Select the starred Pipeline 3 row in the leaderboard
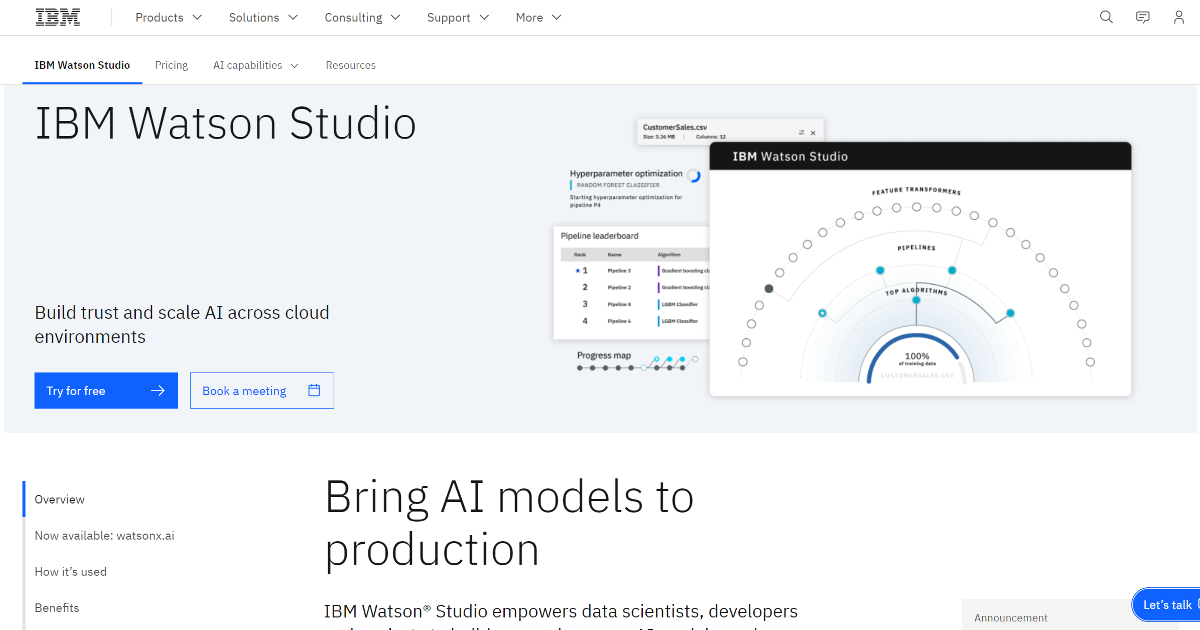 pyautogui.click(x=620, y=271)
